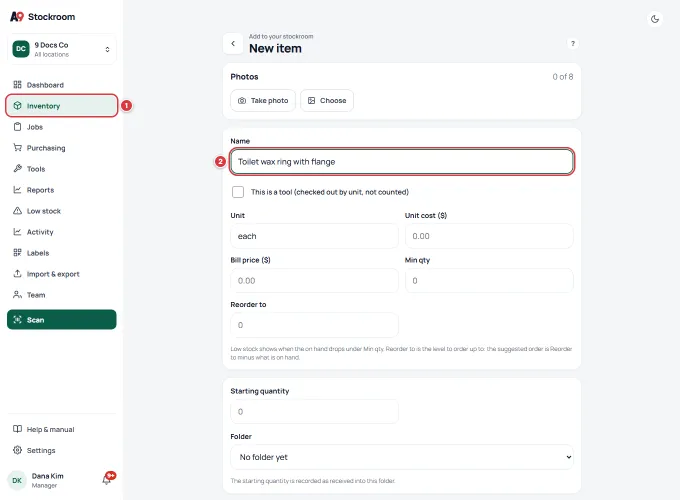Screen dimensions: 680x500
Task: Show the Activity log
Action: click(x=62, y=232)
